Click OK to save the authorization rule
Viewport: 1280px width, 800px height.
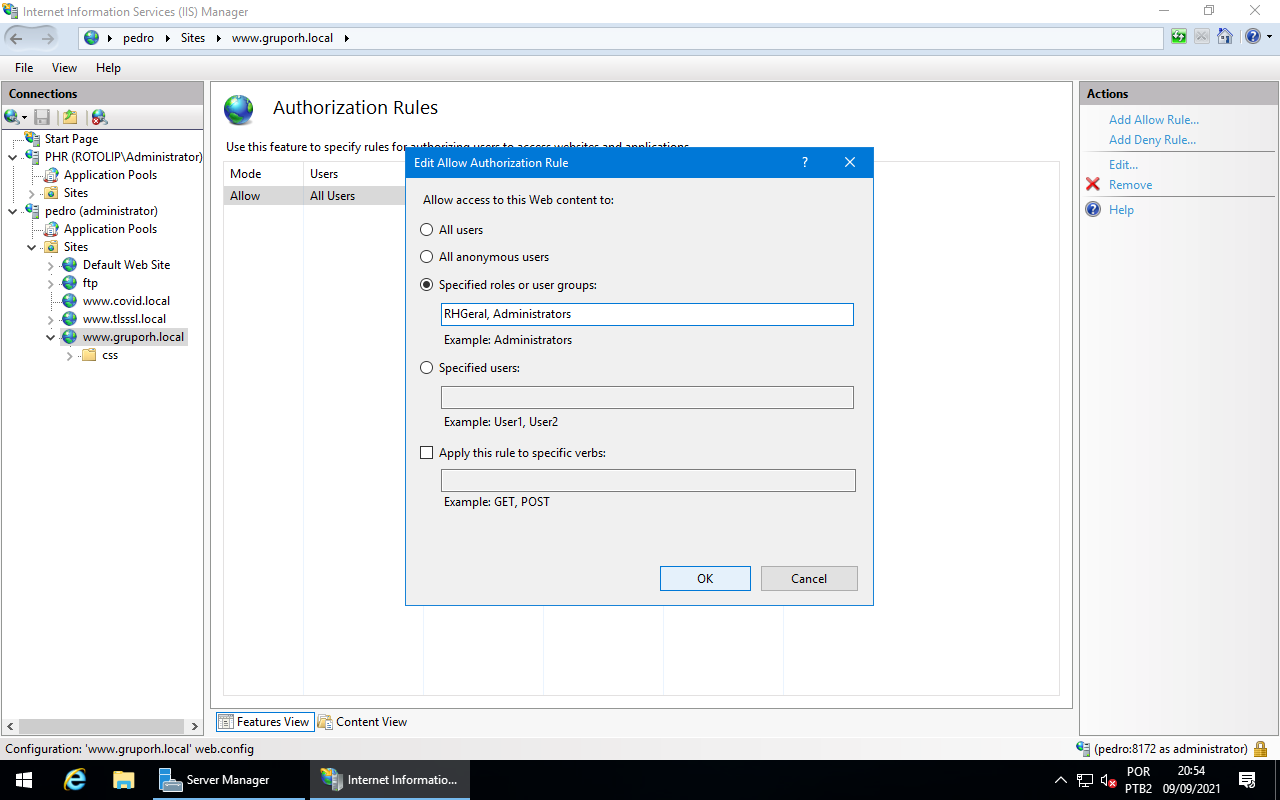705,578
